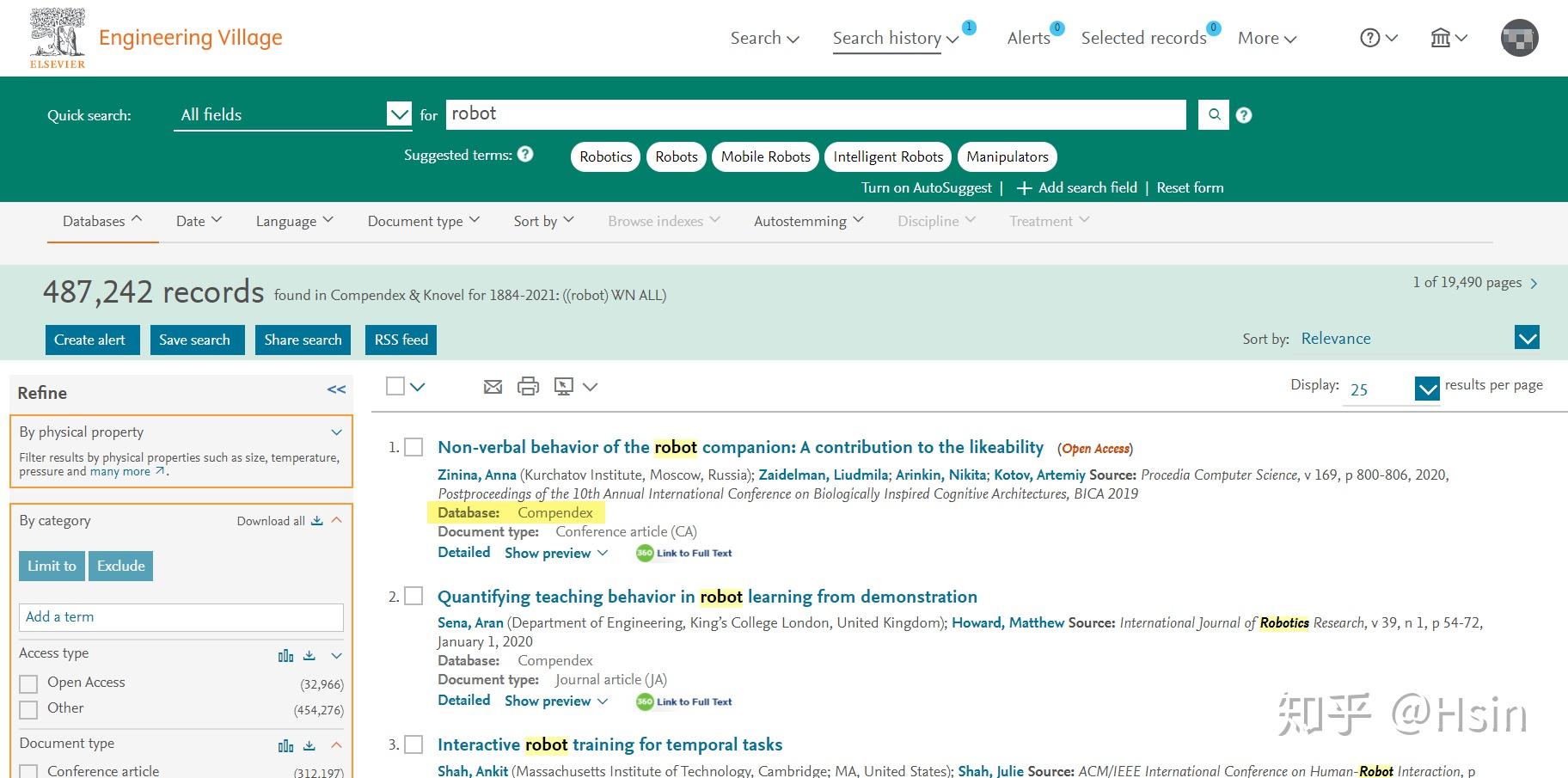Open search help icon beside search button
Screen dimensions: 1568x778
point(1244,115)
